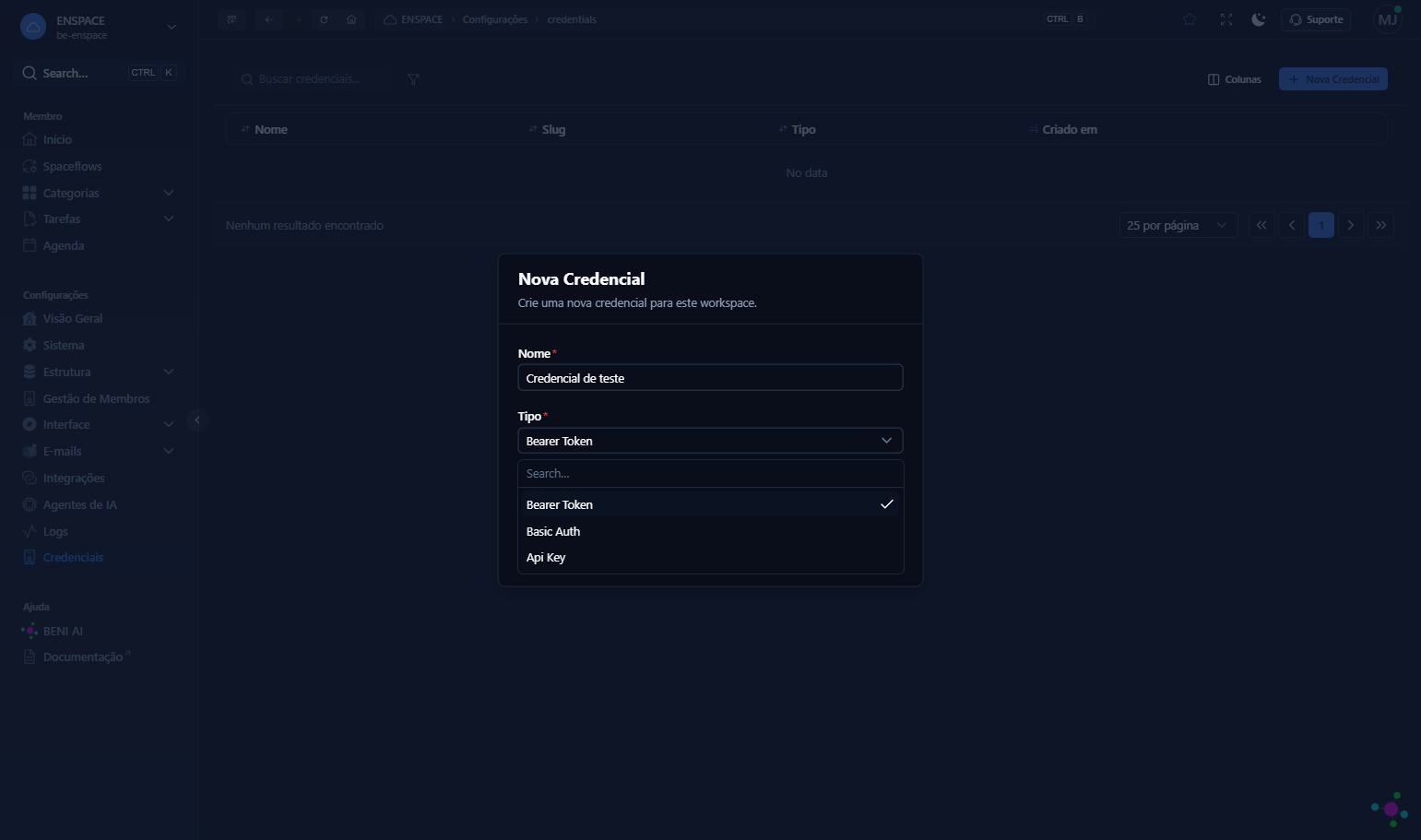This screenshot has height=840, width=1421.
Task: Go to first page double-arrow
Action: 1261,225
